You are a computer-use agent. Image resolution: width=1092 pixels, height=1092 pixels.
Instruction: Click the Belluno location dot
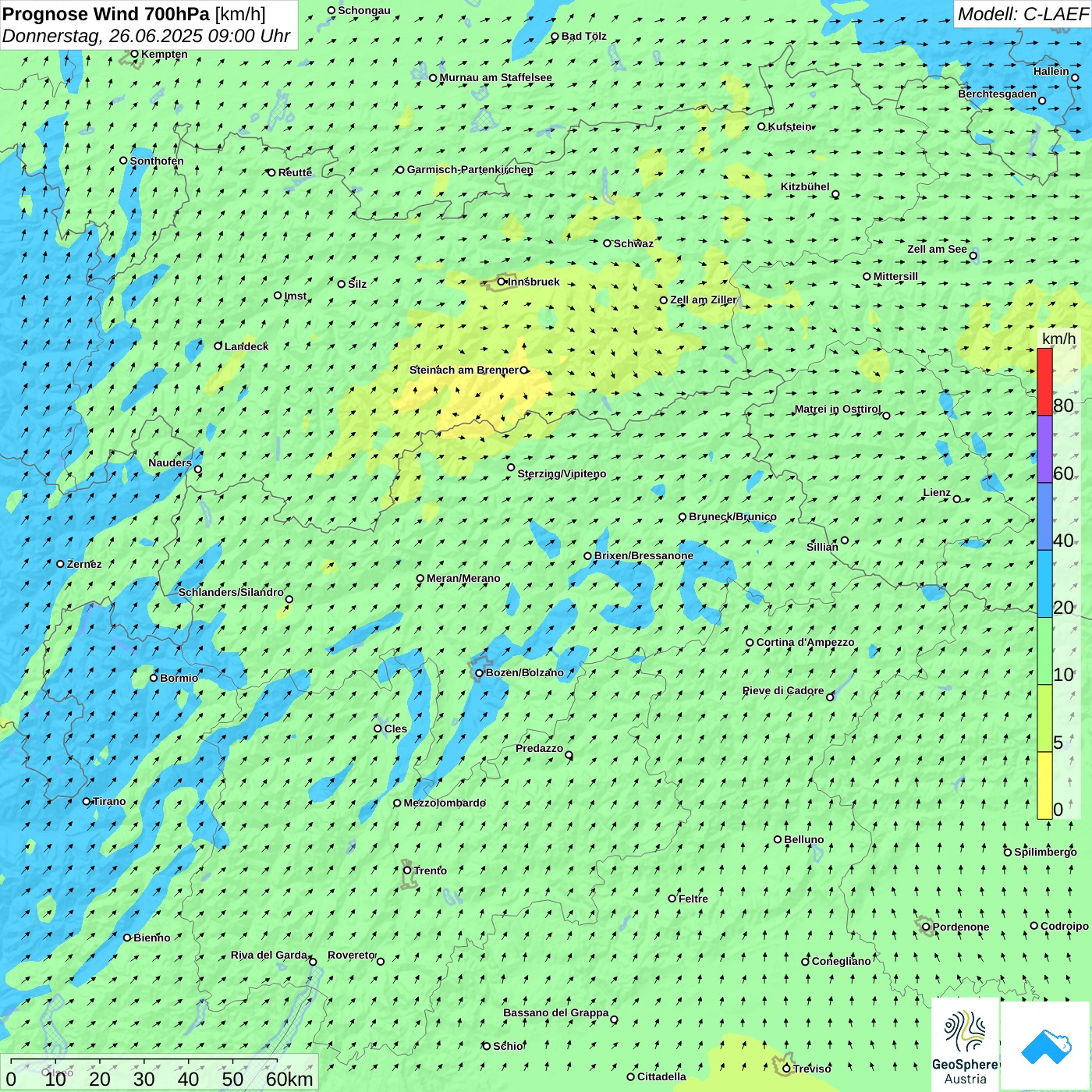point(778,839)
